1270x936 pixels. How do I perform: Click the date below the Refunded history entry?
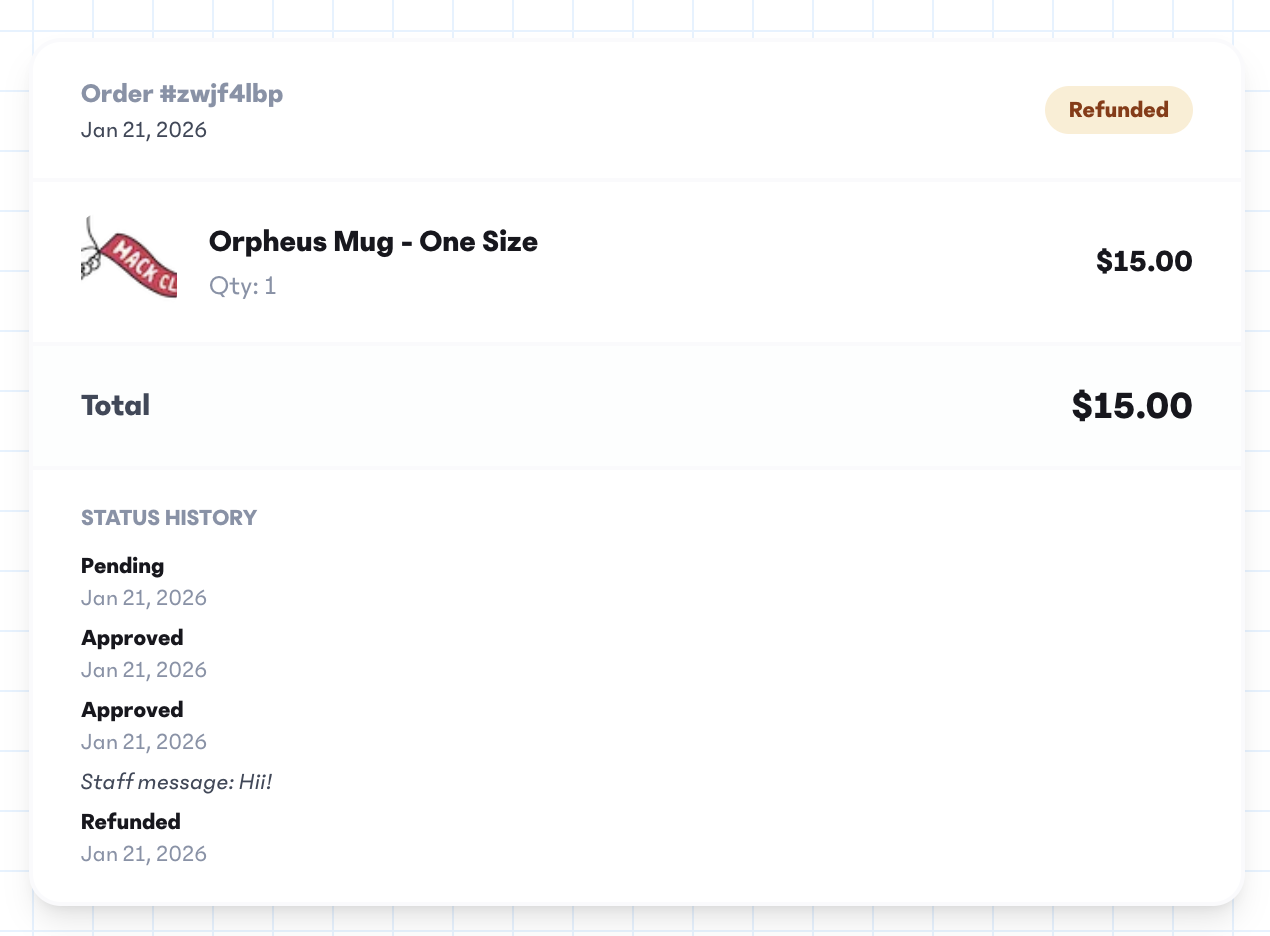pyautogui.click(x=144, y=854)
